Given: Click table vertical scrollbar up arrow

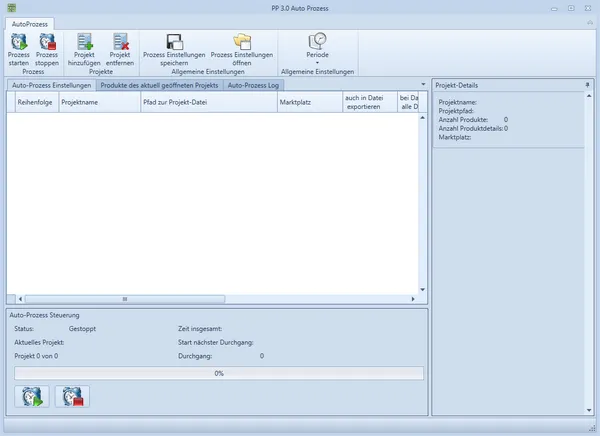Looking at the screenshot, I should click(x=422, y=118).
